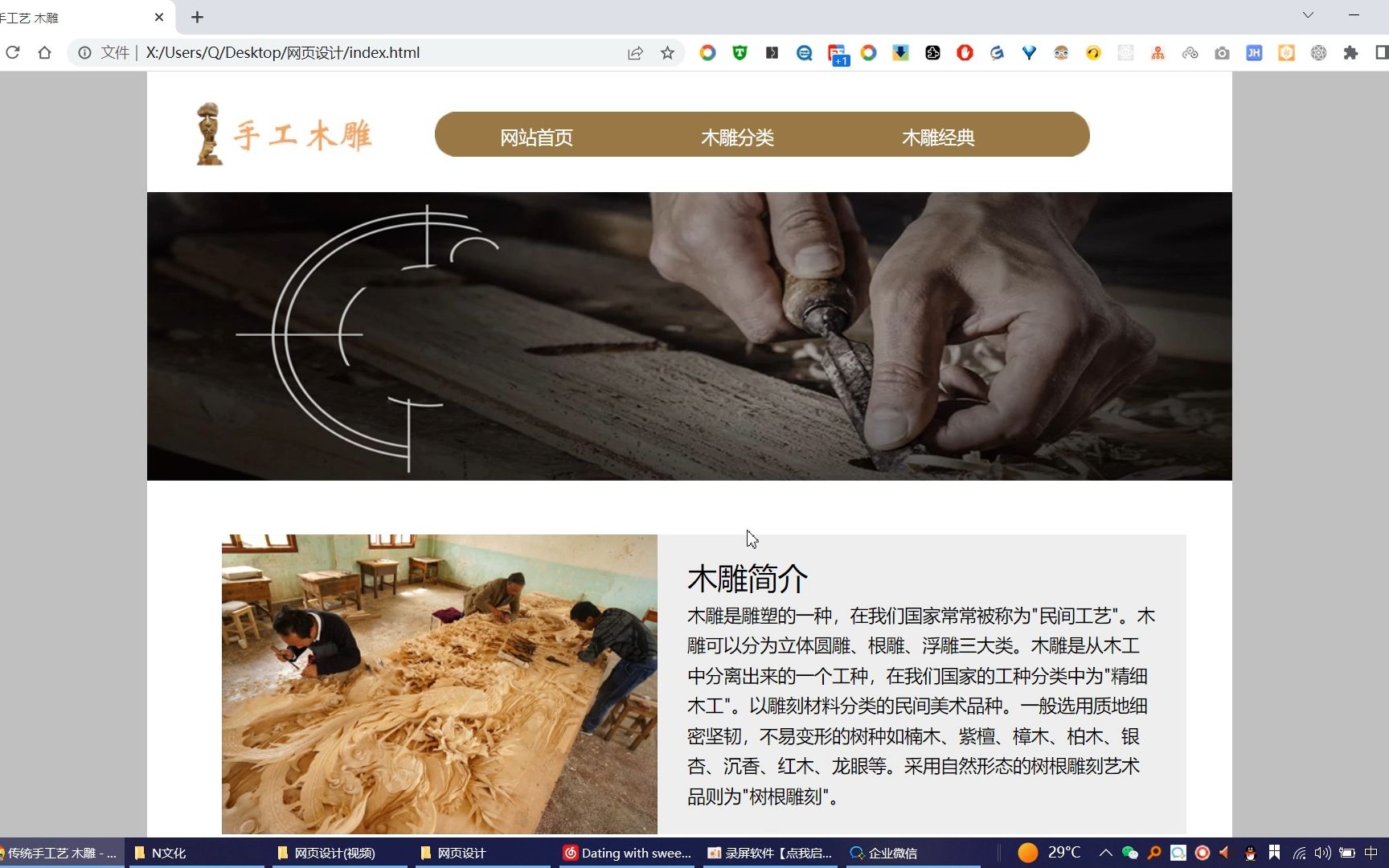Click the IDM download extension icon
Viewport: 1389px width, 868px height.
click(900, 53)
